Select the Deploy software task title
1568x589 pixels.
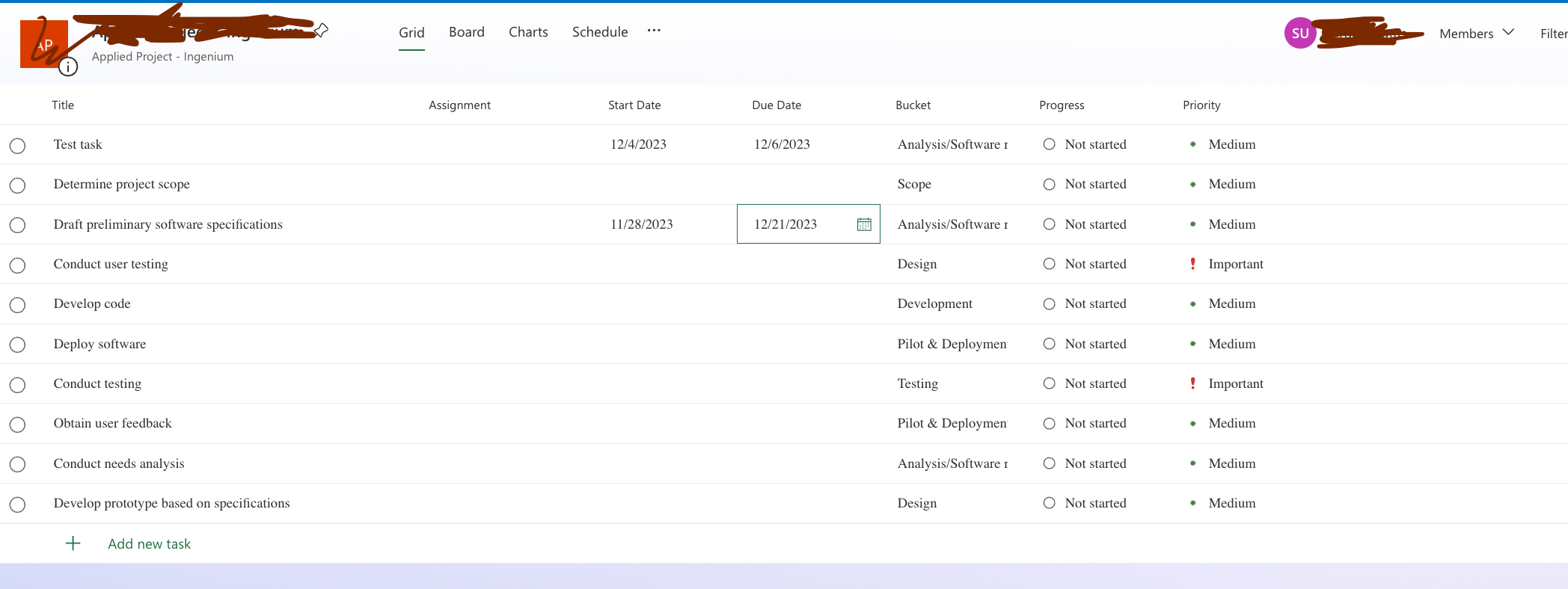[x=99, y=344]
